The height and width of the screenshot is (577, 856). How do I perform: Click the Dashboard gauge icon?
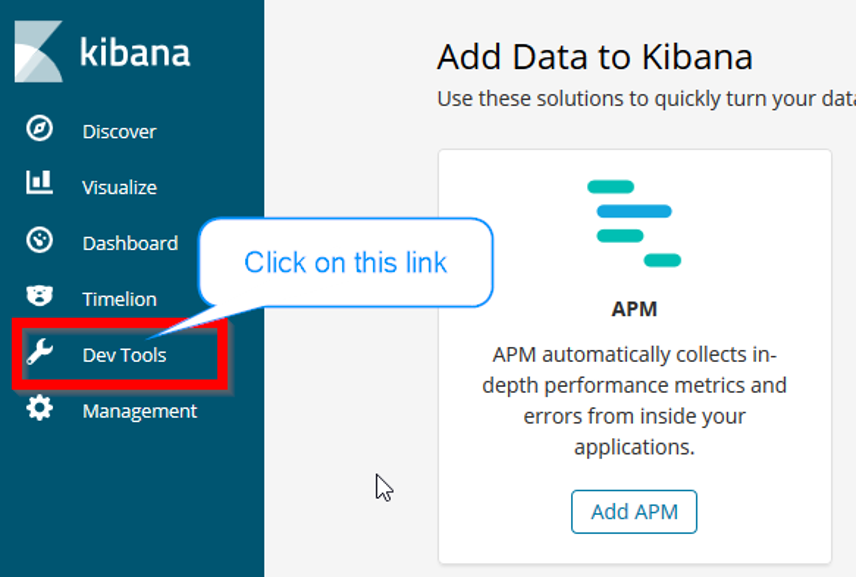click(x=39, y=241)
